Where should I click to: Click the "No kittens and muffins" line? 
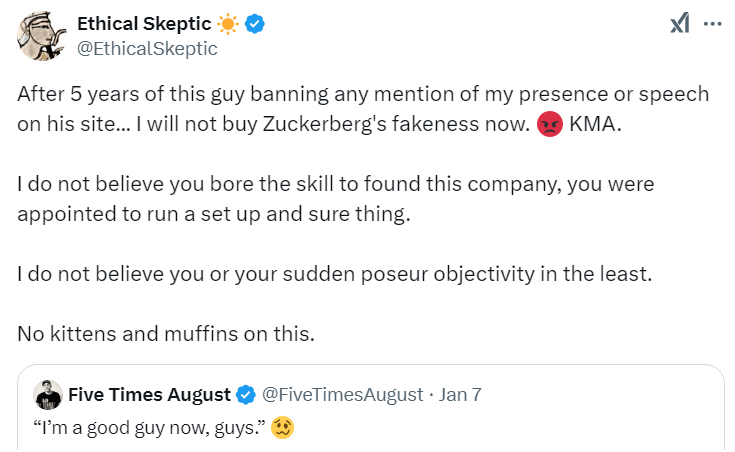(165, 334)
